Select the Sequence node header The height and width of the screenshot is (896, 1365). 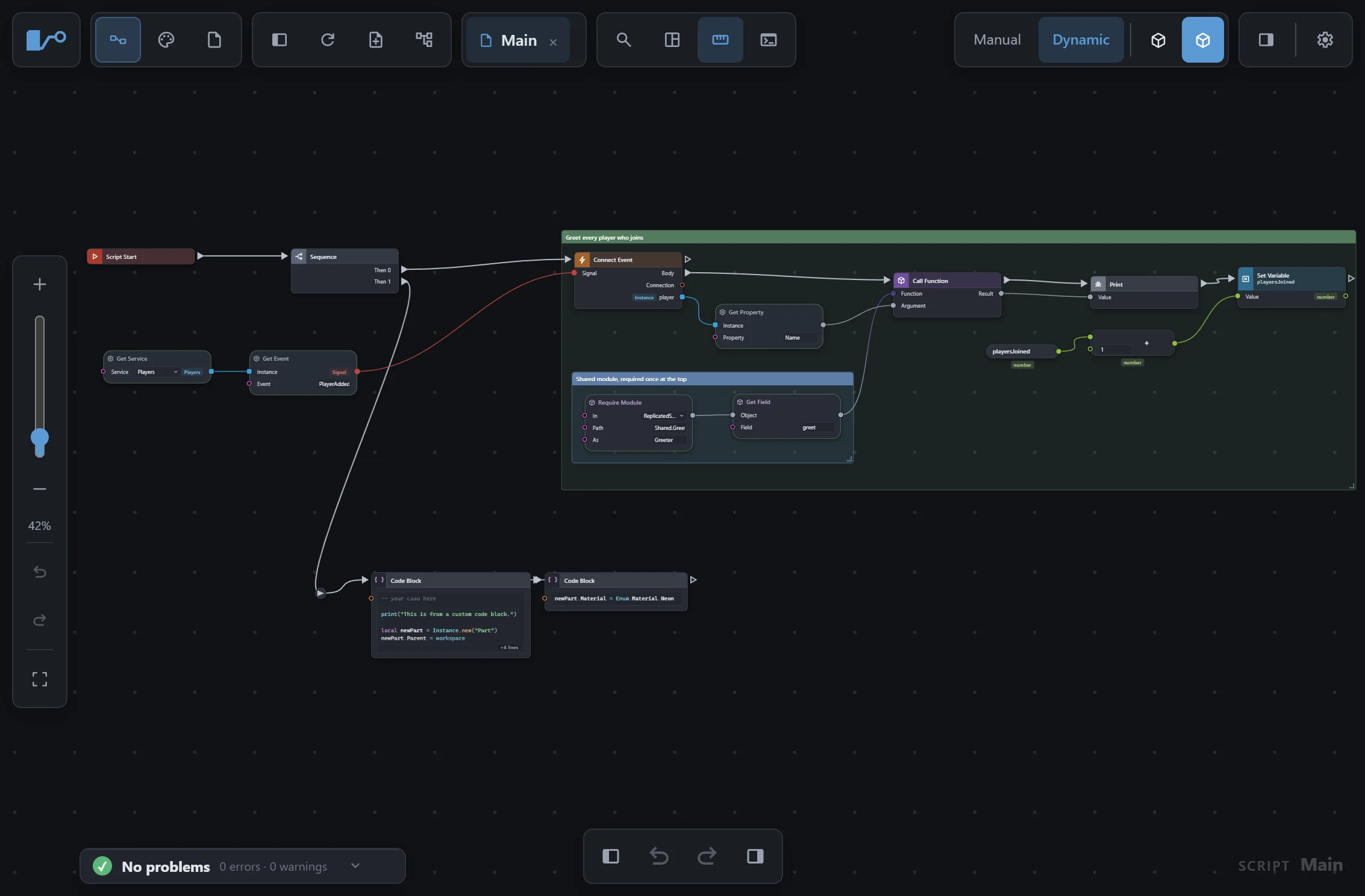point(345,257)
